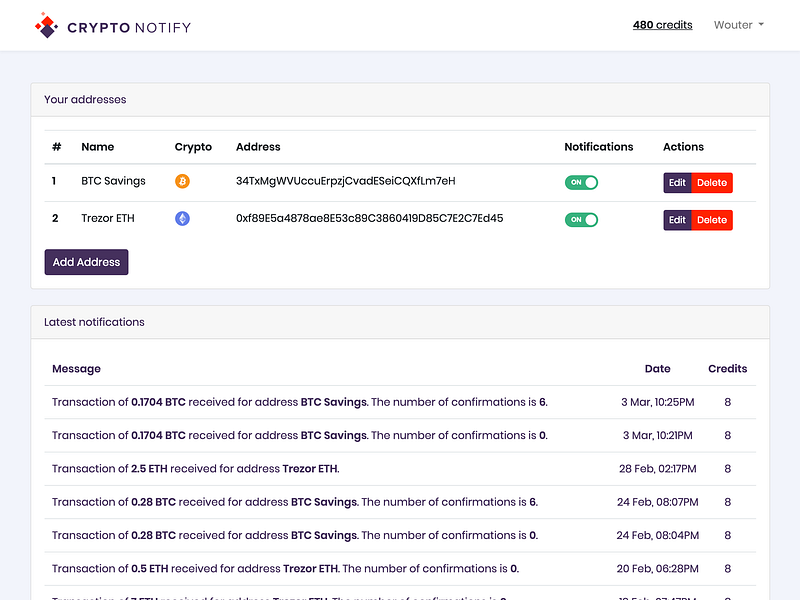Turn off notifications for Trezor ETH
This screenshot has width=800, height=600.
(581, 219)
